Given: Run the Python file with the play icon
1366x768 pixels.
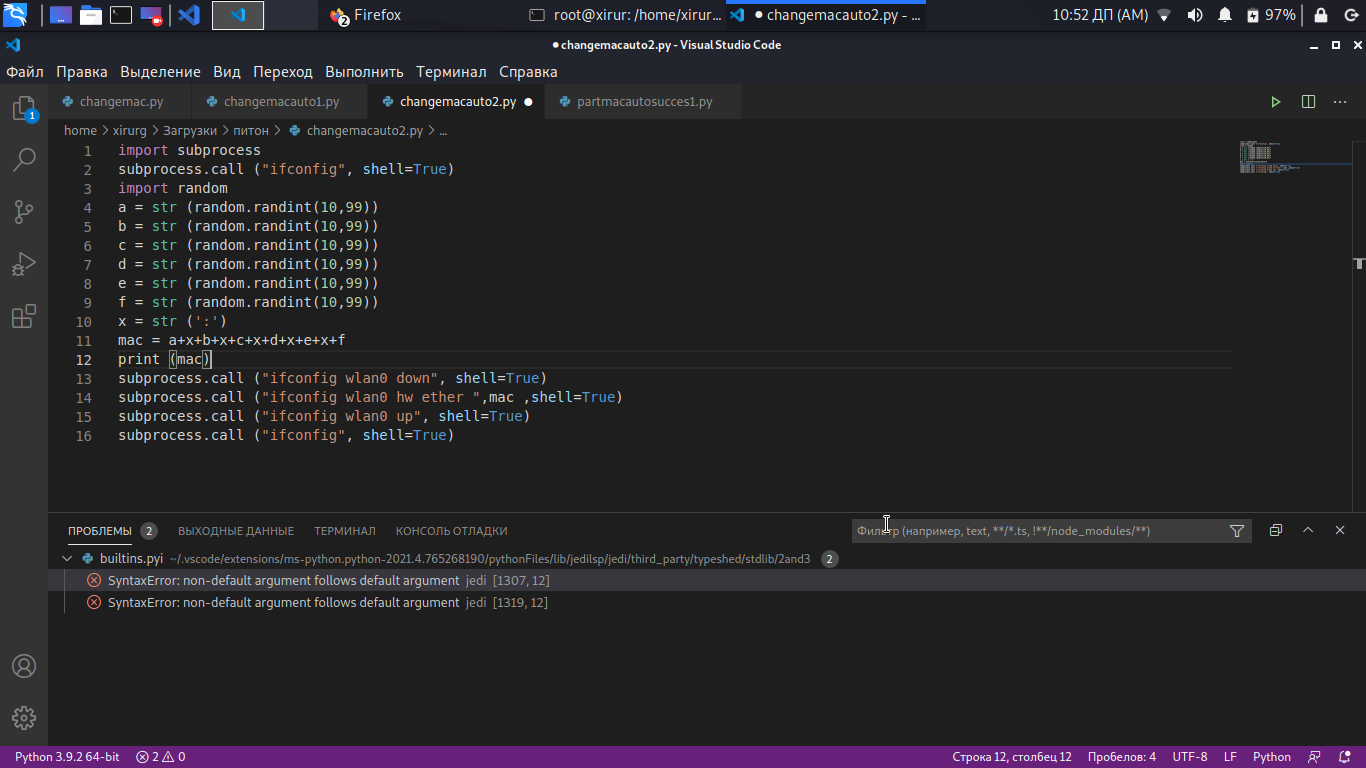Looking at the screenshot, I should [1276, 102].
